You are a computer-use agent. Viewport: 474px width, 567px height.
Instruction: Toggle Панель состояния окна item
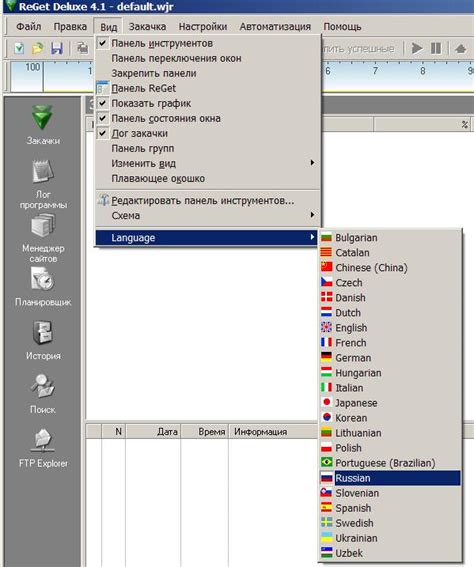click(208, 118)
